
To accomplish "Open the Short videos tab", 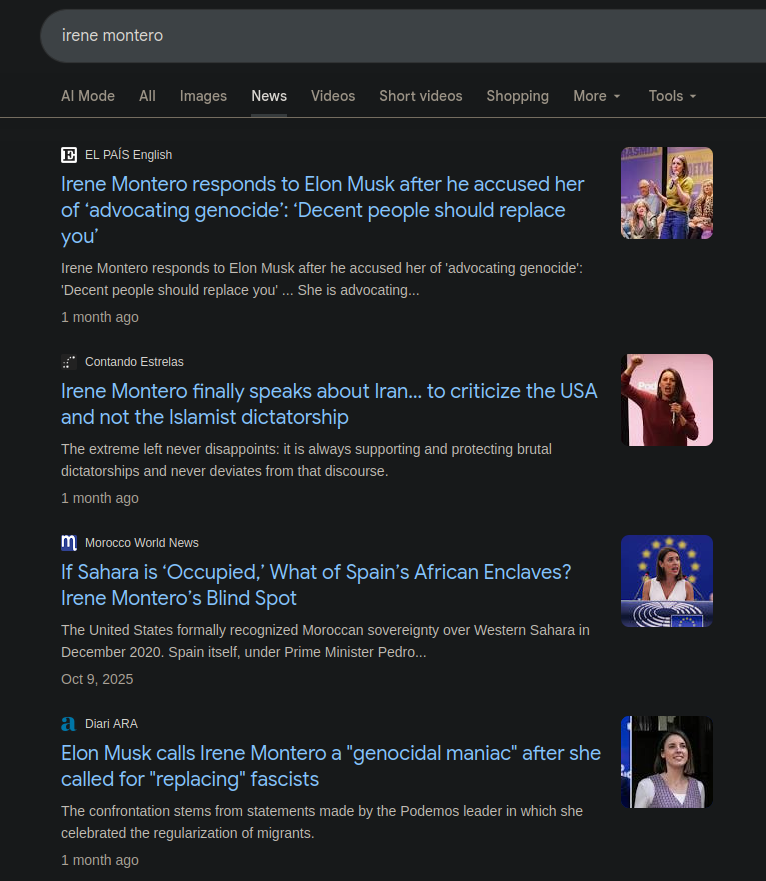I will (x=421, y=96).
